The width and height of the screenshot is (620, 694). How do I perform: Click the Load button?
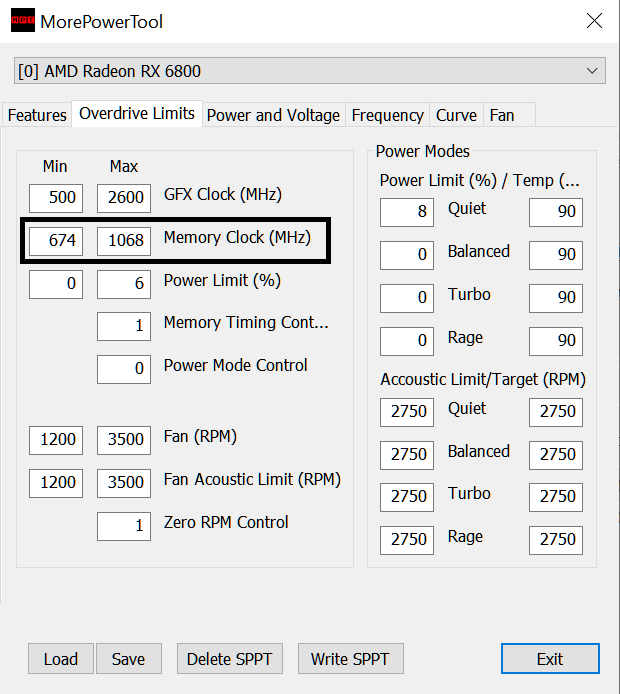61,659
